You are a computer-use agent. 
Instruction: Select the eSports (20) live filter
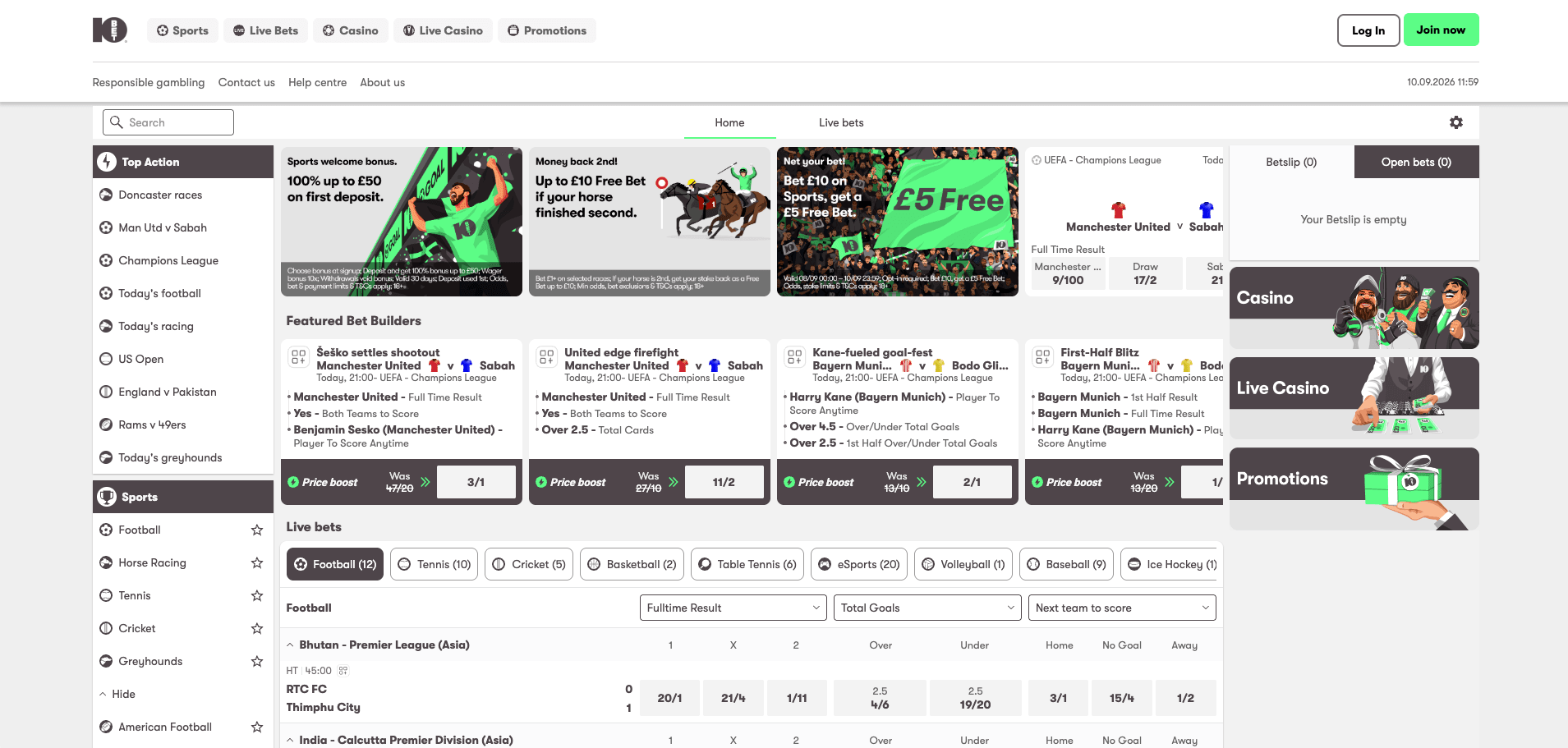pyautogui.click(x=859, y=564)
